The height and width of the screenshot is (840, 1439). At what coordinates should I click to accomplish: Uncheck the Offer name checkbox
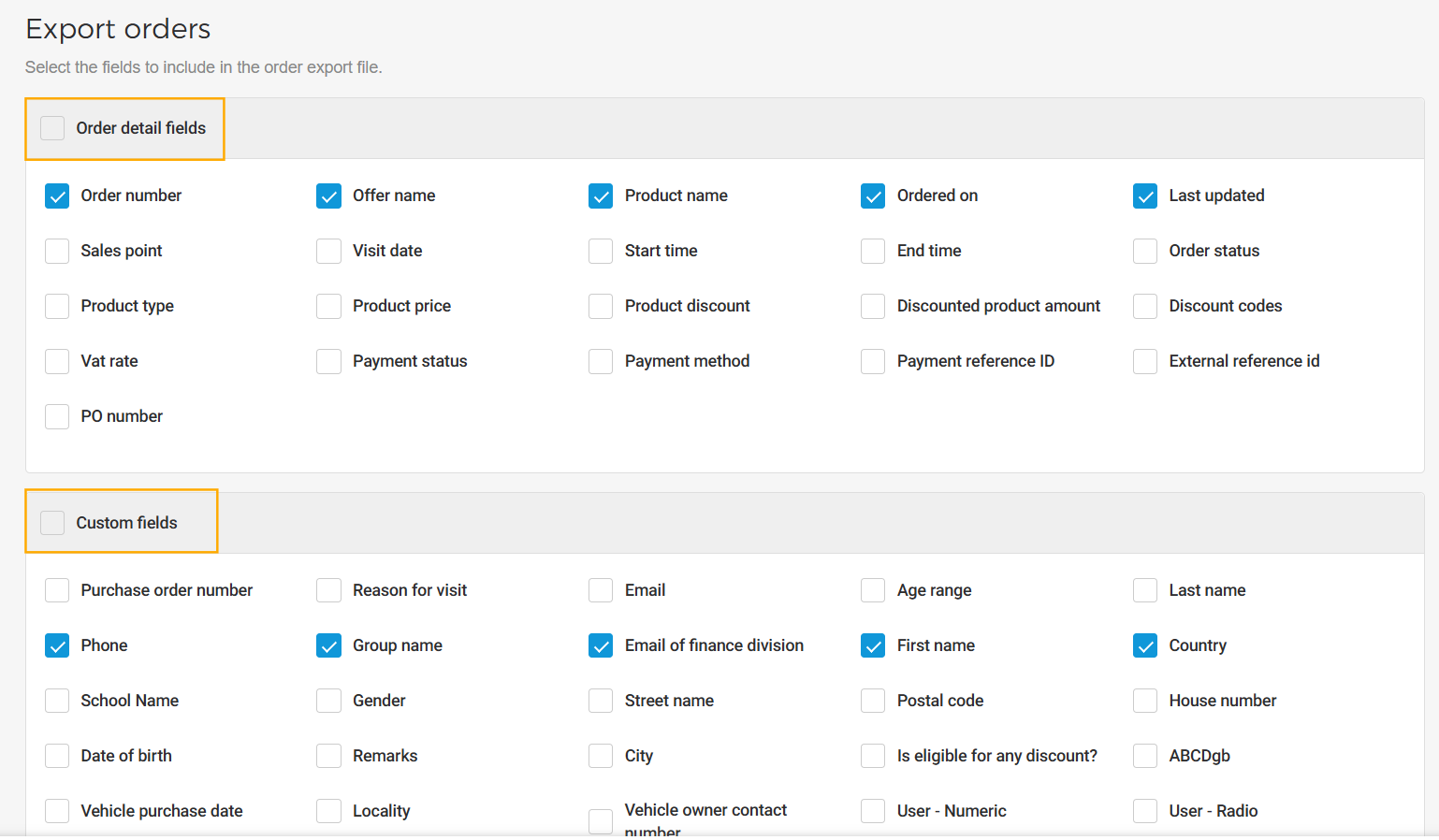[328, 196]
